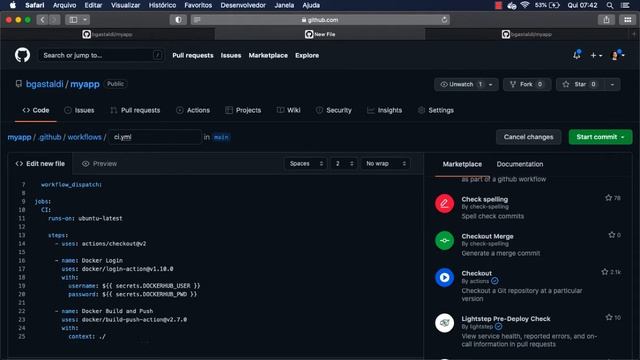640x360 pixels.
Task: Click the reader view icon in address bar
Action: coord(197,20)
